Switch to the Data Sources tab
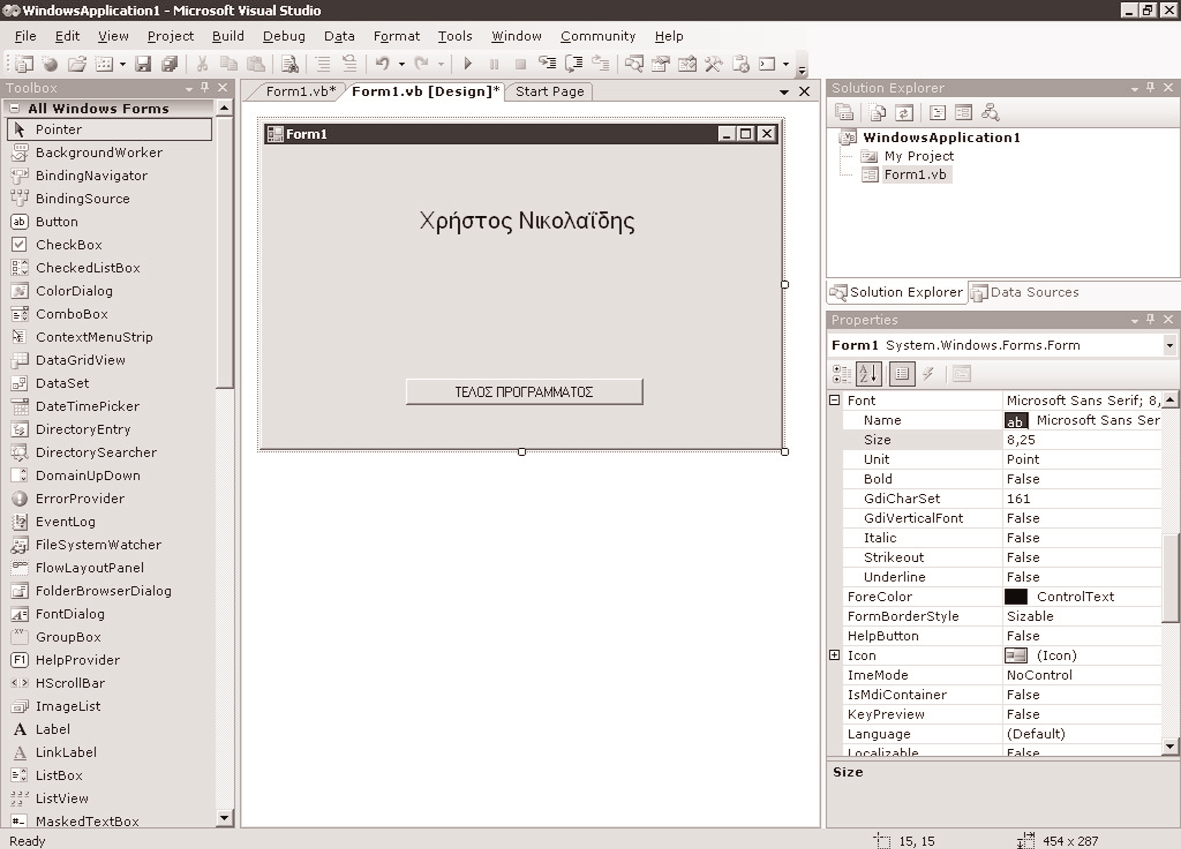Viewport: 1181px width, 849px height. tap(1026, 292)
